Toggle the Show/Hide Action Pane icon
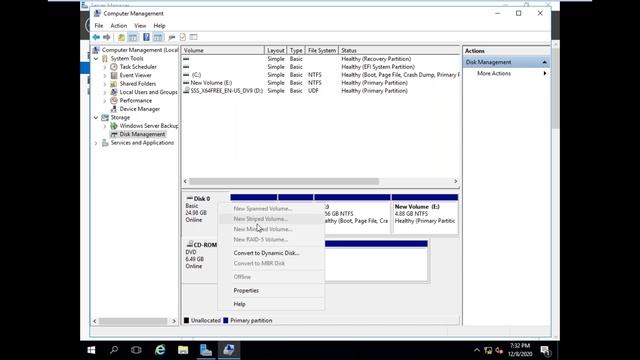The height and width of the screenshot is (360, 640). (158, 37)
